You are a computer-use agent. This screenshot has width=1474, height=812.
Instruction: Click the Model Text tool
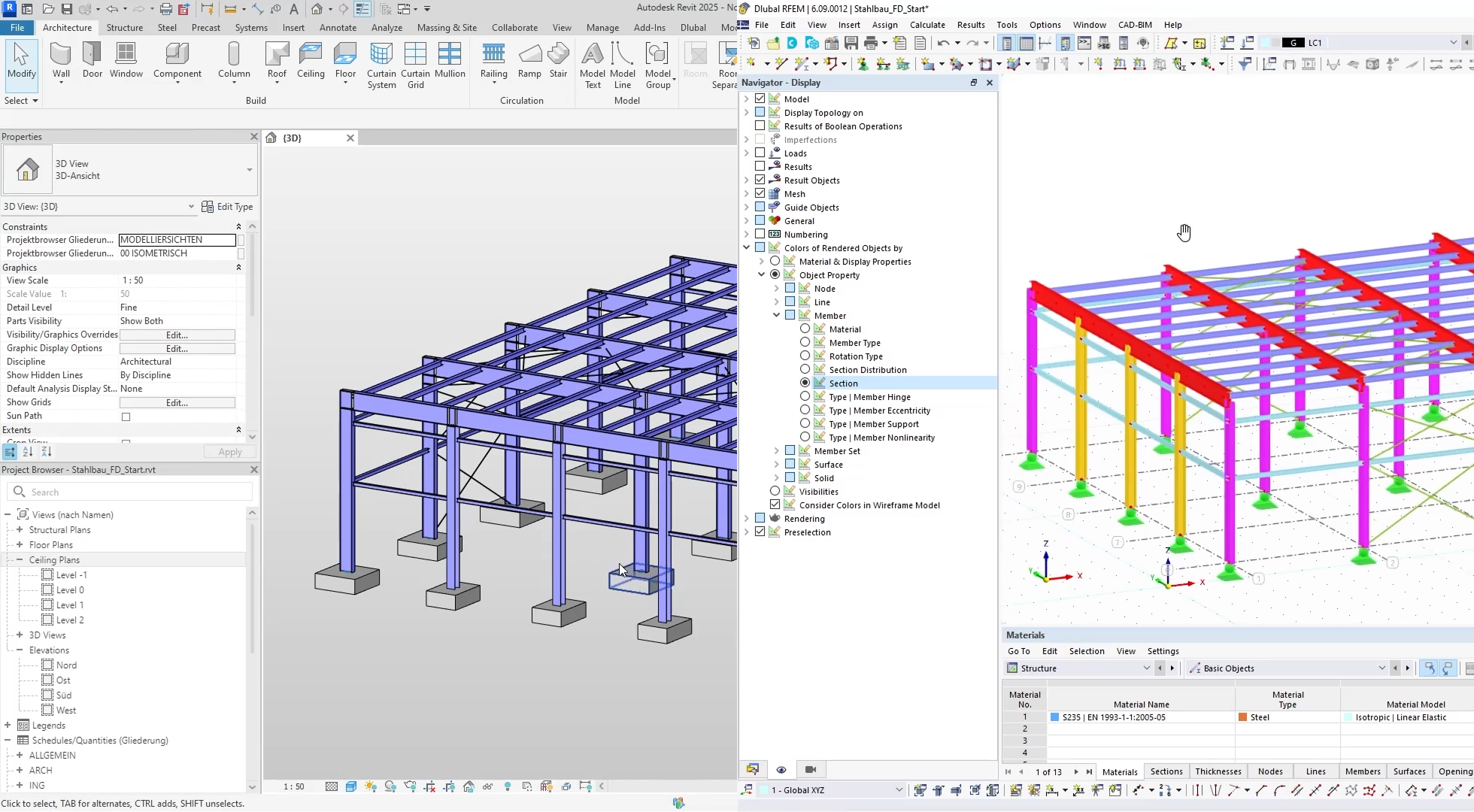pyautogui.click(x=593, y=65)
